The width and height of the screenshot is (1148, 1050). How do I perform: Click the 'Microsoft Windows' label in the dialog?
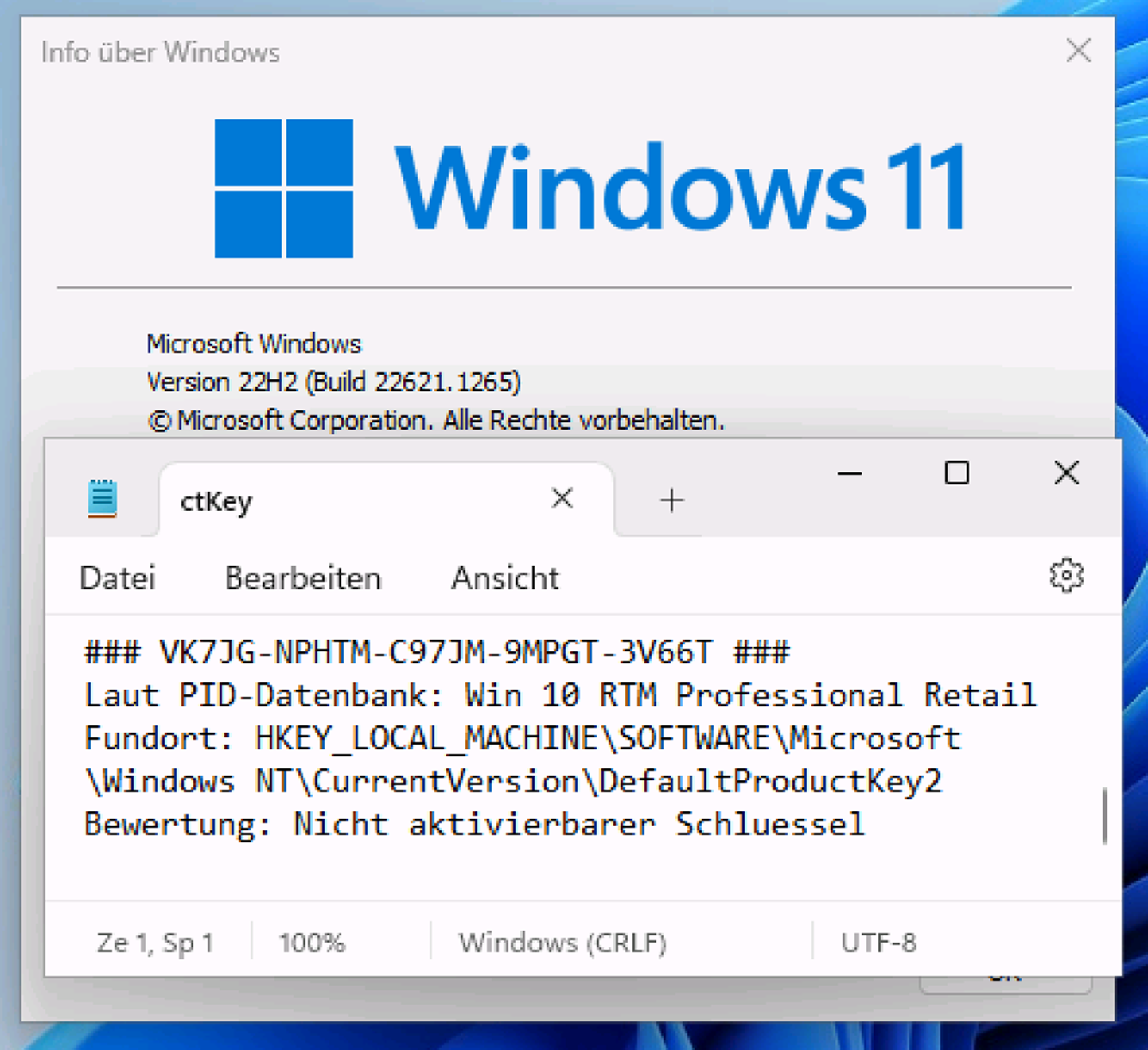(254, 344)
